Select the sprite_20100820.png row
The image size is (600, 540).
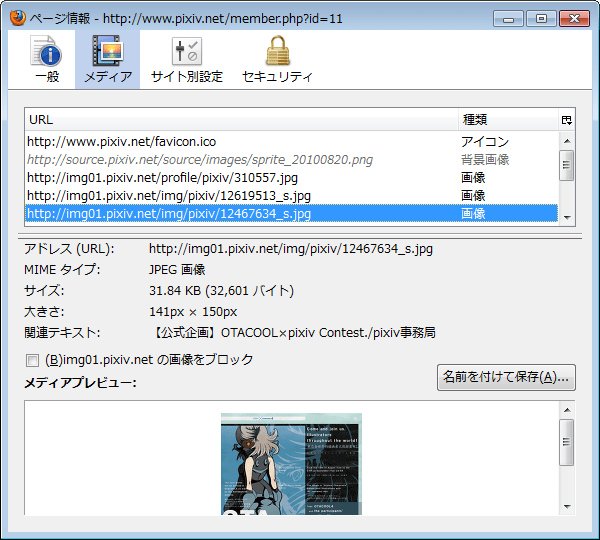[292, 160]
